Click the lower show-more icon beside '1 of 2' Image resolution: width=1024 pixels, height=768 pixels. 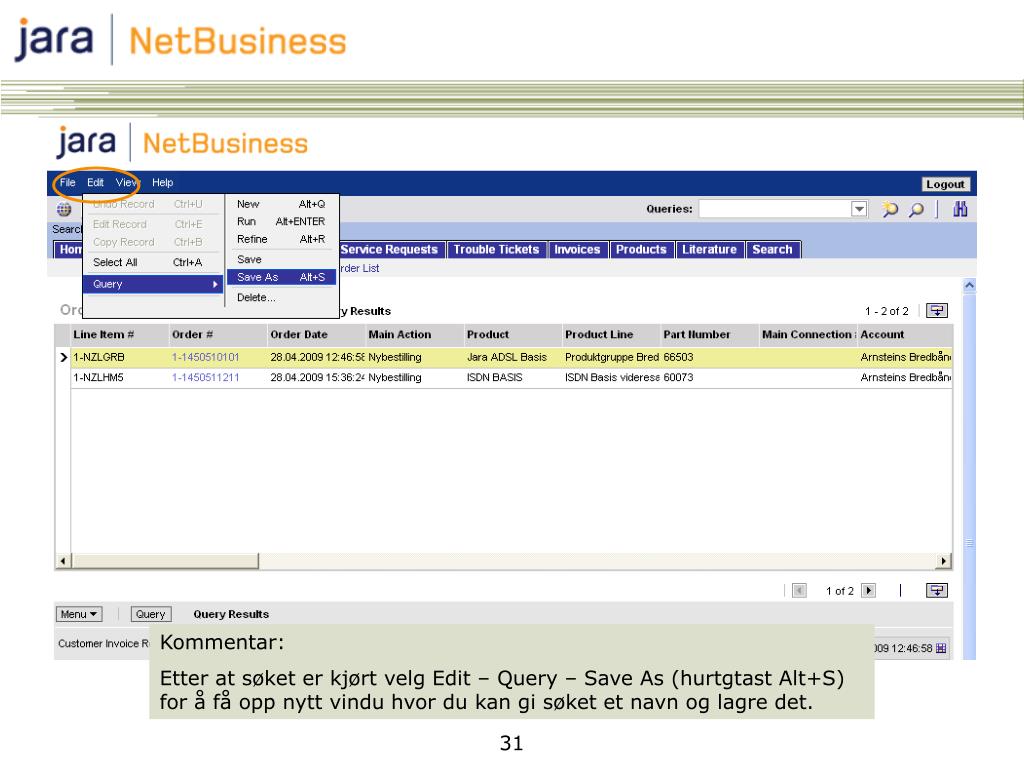(937, 590)
